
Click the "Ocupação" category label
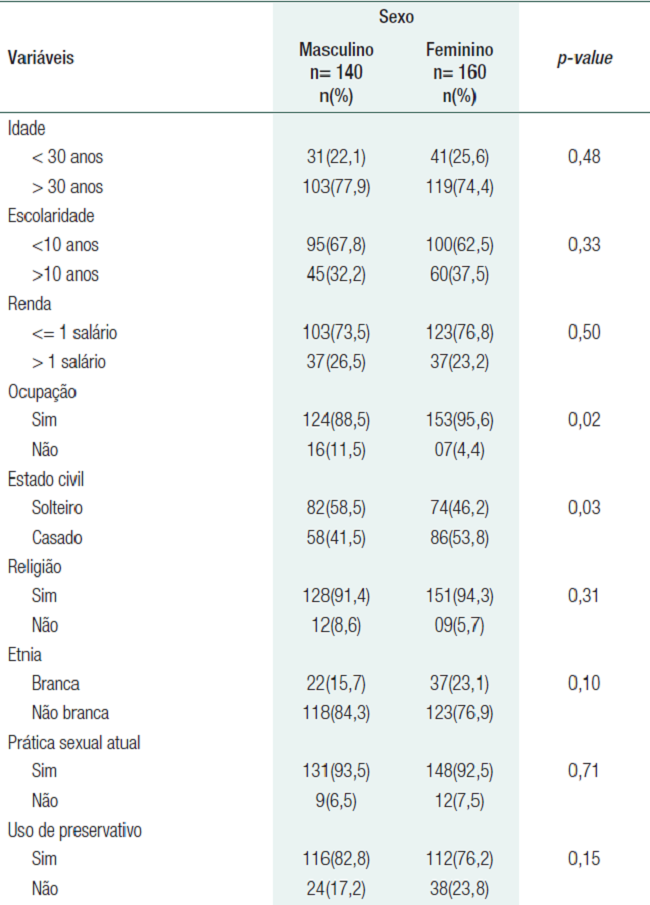(x=43, y=391)
